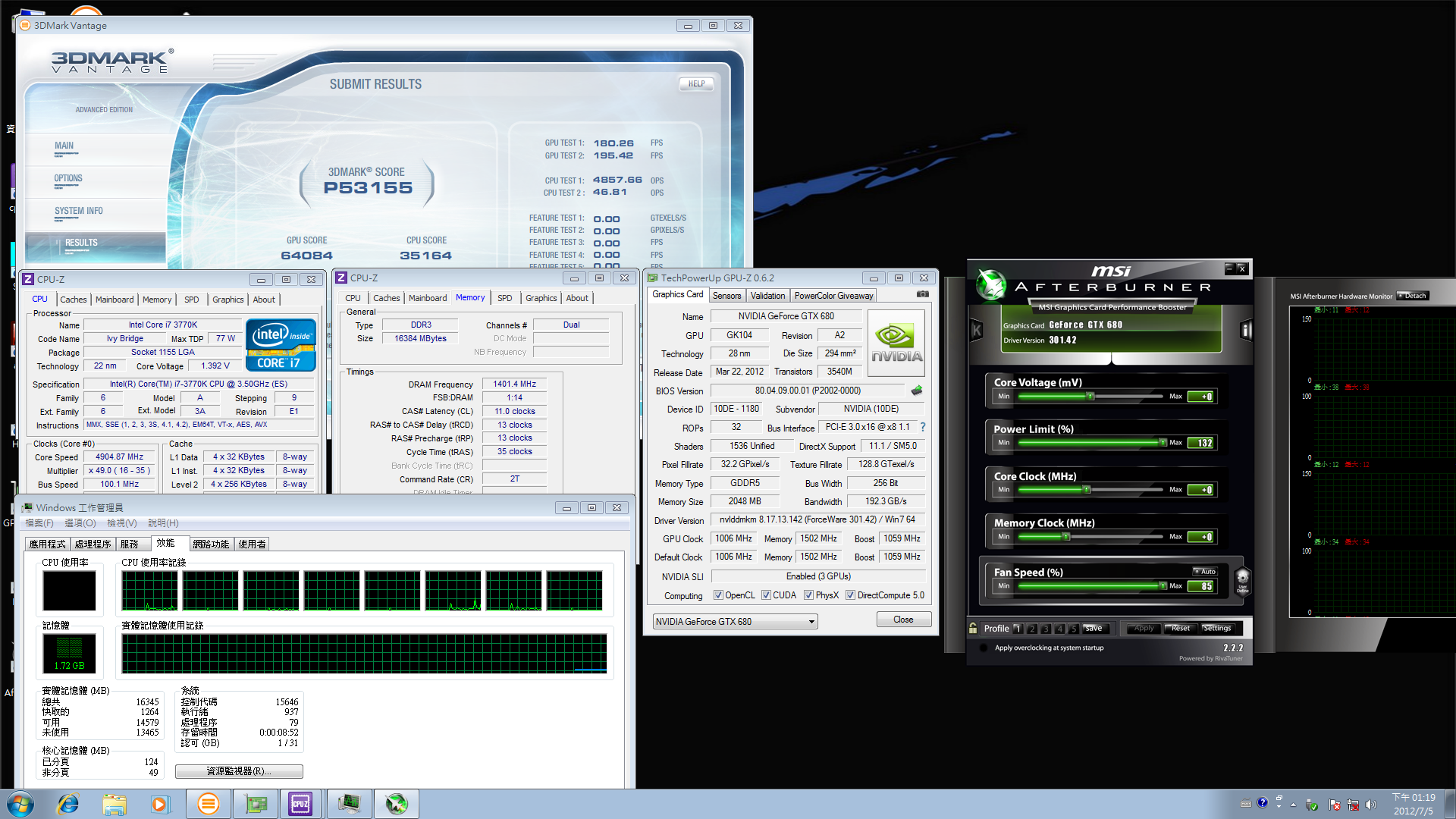
Task: Select Afterburner profile slot 5
Action: click(x=1074, y=629)
